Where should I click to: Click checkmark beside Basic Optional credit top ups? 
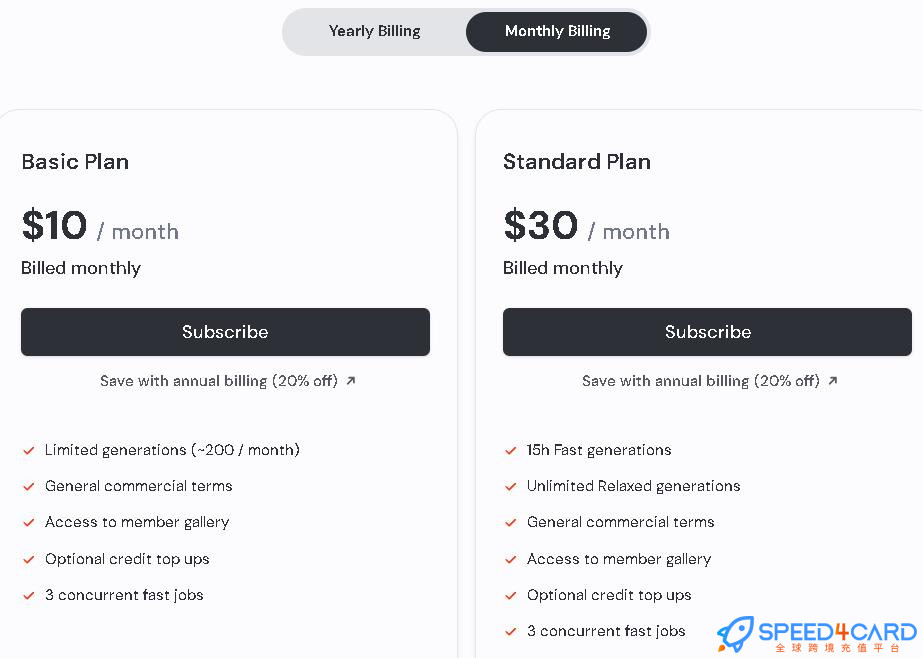click(28, 559)
